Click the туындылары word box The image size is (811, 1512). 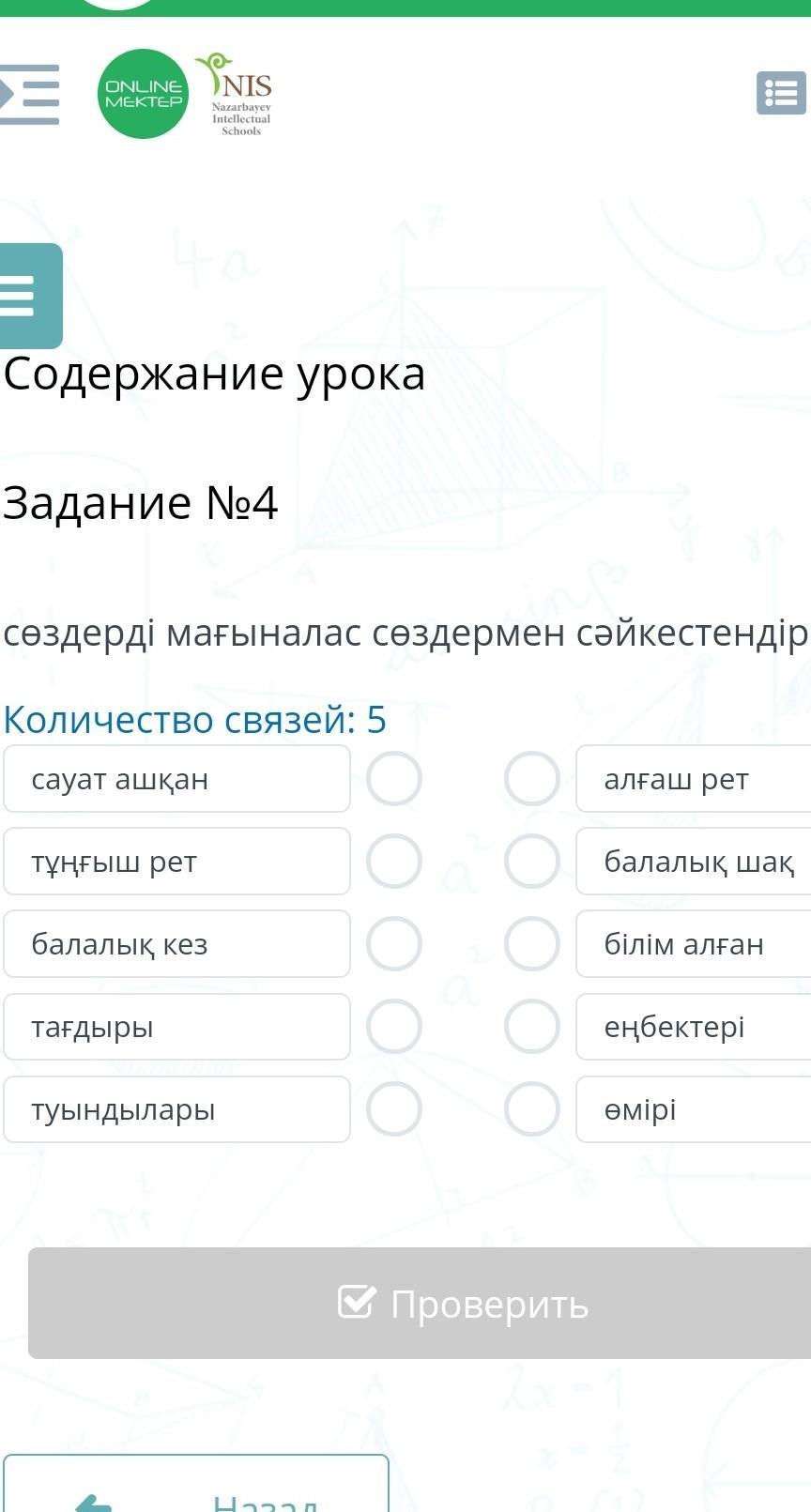click(x=176, y=1109)
